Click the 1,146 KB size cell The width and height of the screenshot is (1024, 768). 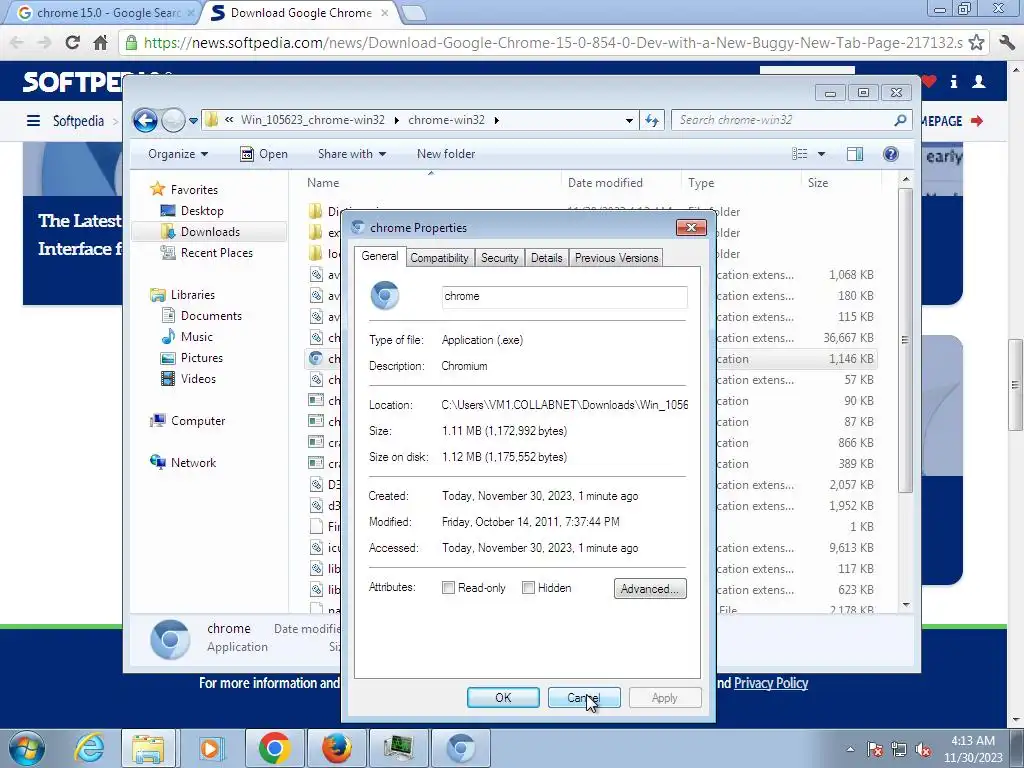[x=851, y=359]
